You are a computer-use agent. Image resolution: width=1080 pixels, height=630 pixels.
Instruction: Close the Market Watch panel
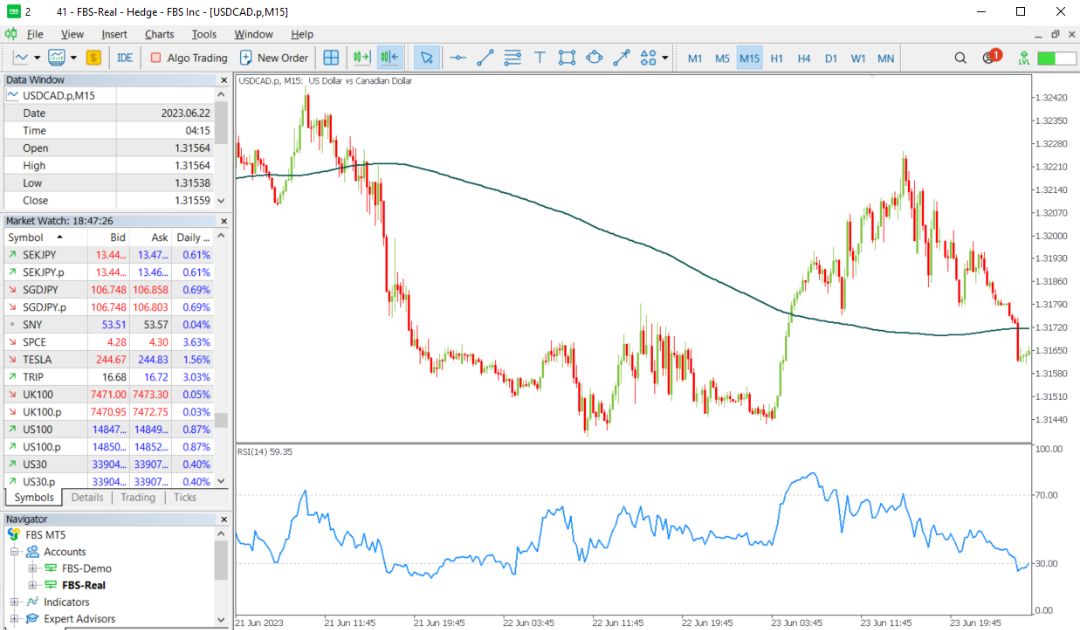[x=224, y=221]
